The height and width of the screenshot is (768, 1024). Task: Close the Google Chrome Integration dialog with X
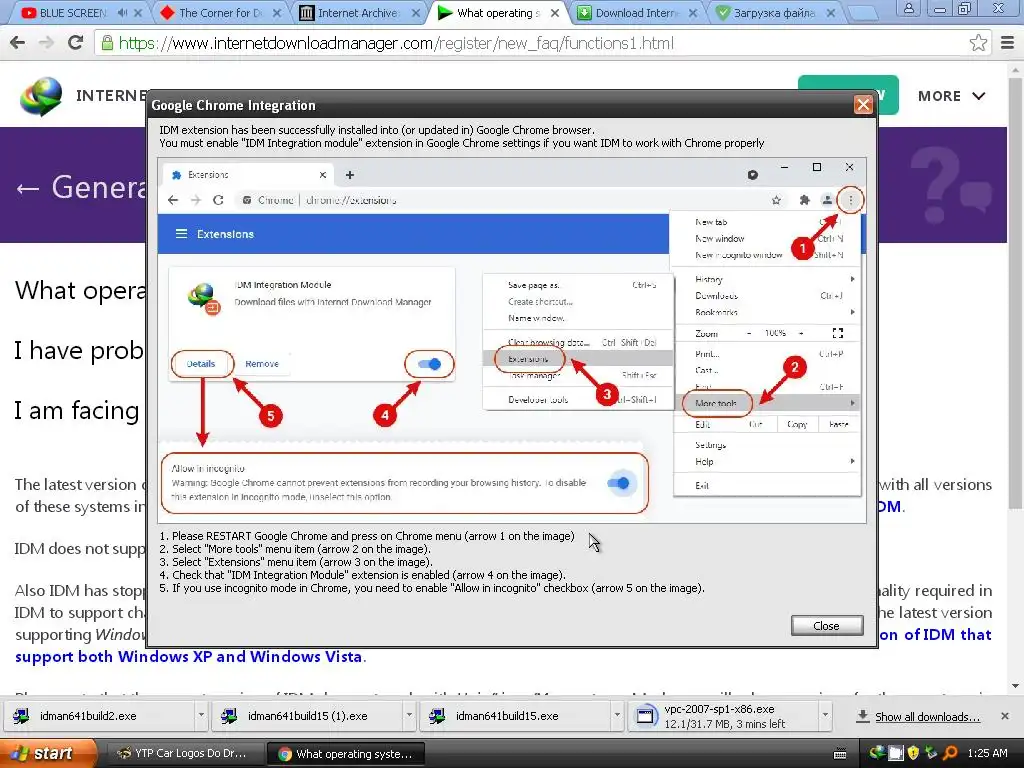point(863,104)
